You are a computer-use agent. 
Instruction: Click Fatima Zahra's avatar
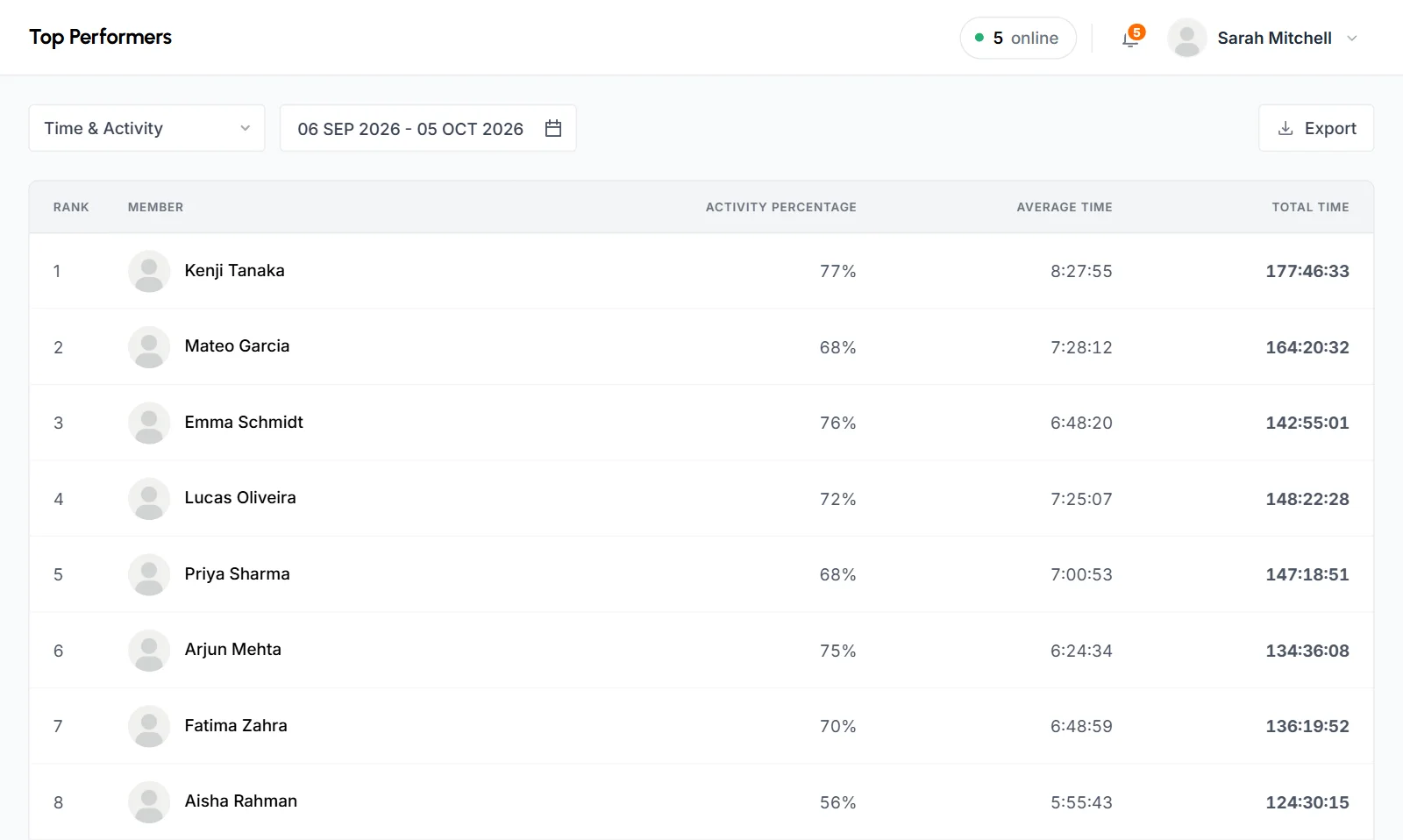click(149, 726)
